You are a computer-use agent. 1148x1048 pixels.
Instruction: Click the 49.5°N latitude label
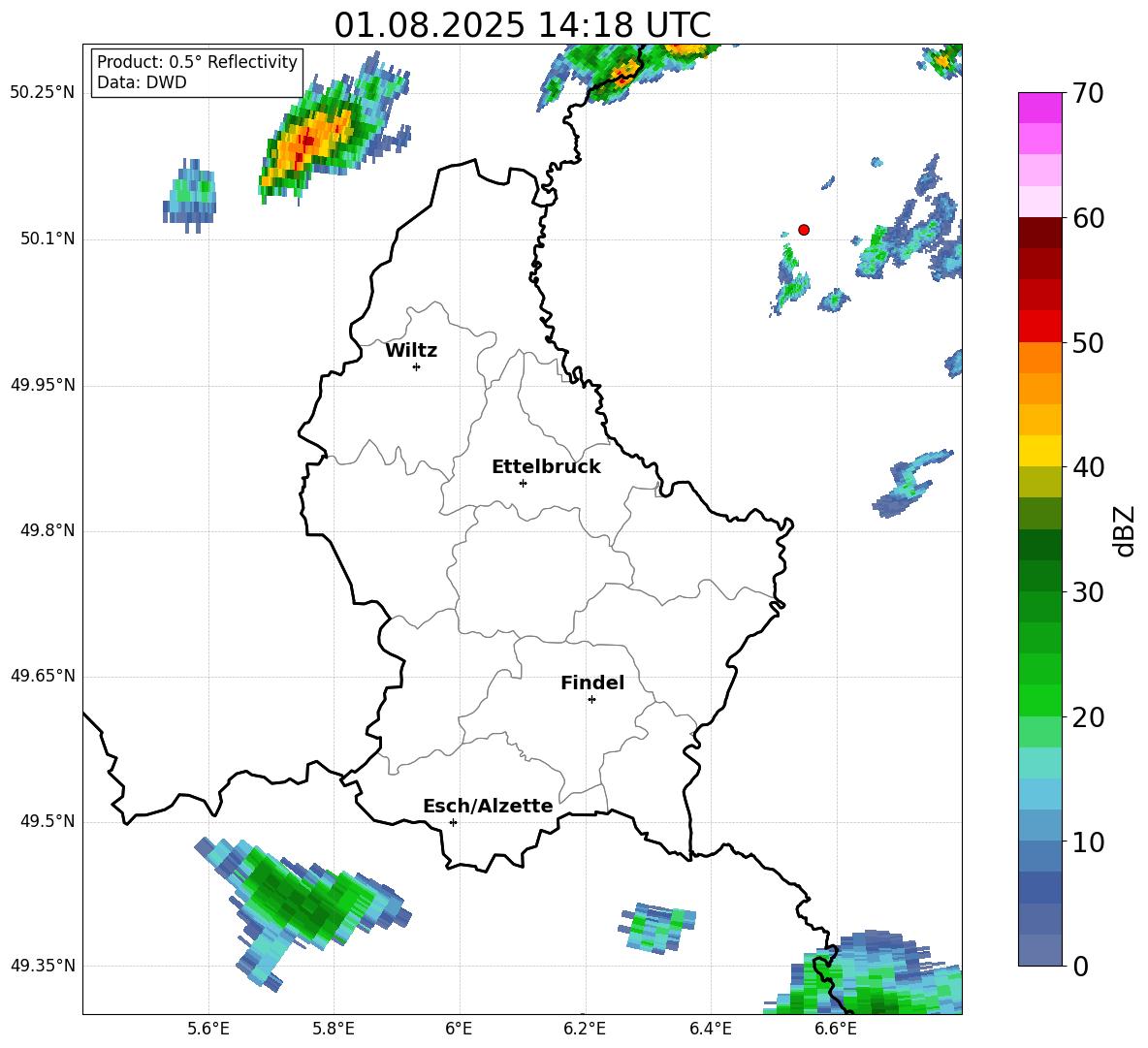pyautogui.click(x=48, y=821)
